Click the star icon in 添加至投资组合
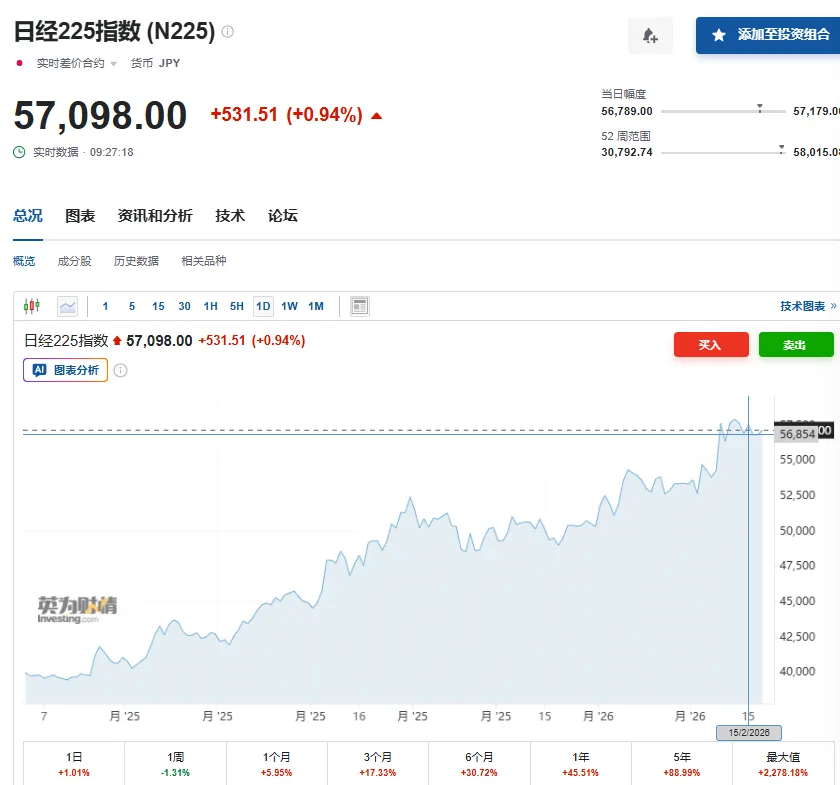Viewport: 840px width, 785px height. (x=718, y=35)
